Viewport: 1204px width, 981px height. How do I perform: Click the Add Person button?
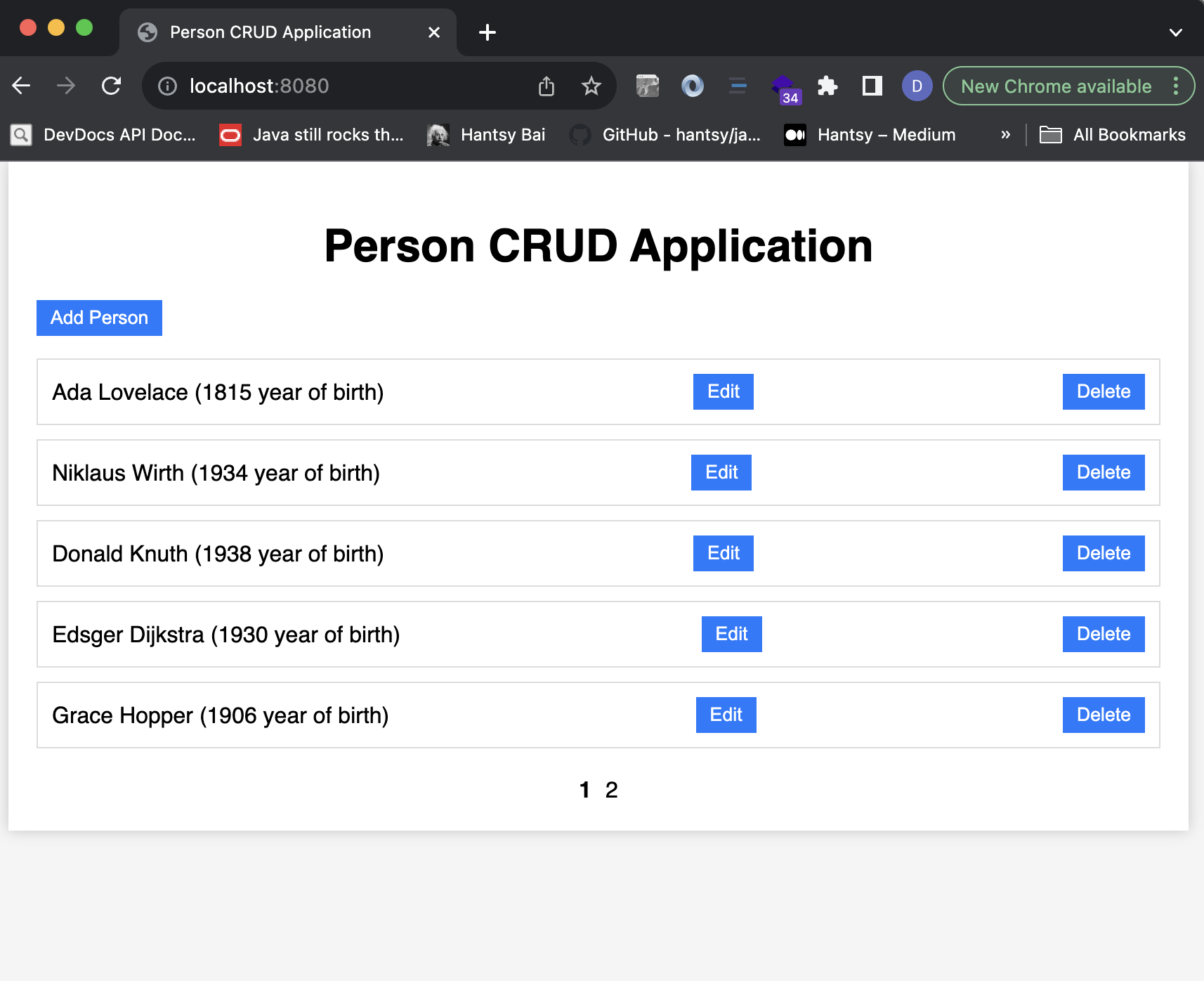click(x=99, y=318)
